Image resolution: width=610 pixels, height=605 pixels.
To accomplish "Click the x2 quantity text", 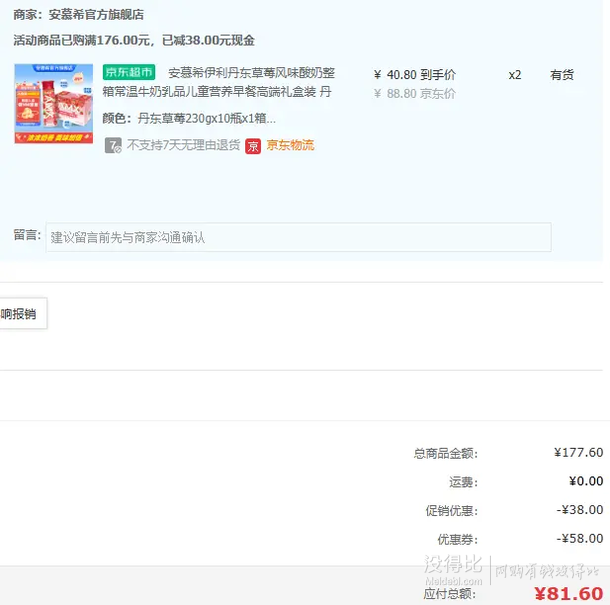I will pyautogui.click(x=515, y=75).
